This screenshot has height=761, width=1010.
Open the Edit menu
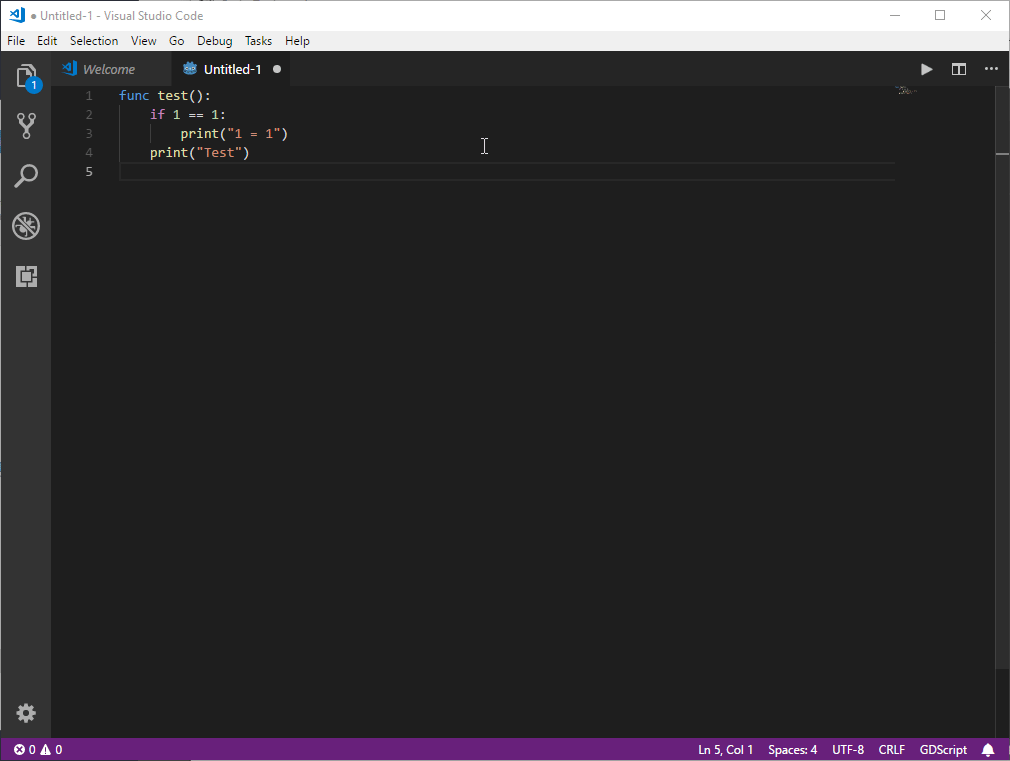click(x=47, y=41)
